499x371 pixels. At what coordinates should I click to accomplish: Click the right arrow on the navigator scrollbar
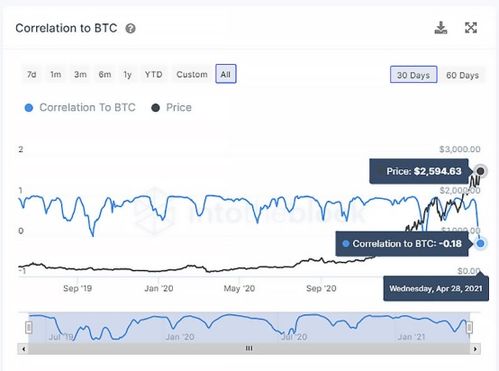[x=475, y=349]
